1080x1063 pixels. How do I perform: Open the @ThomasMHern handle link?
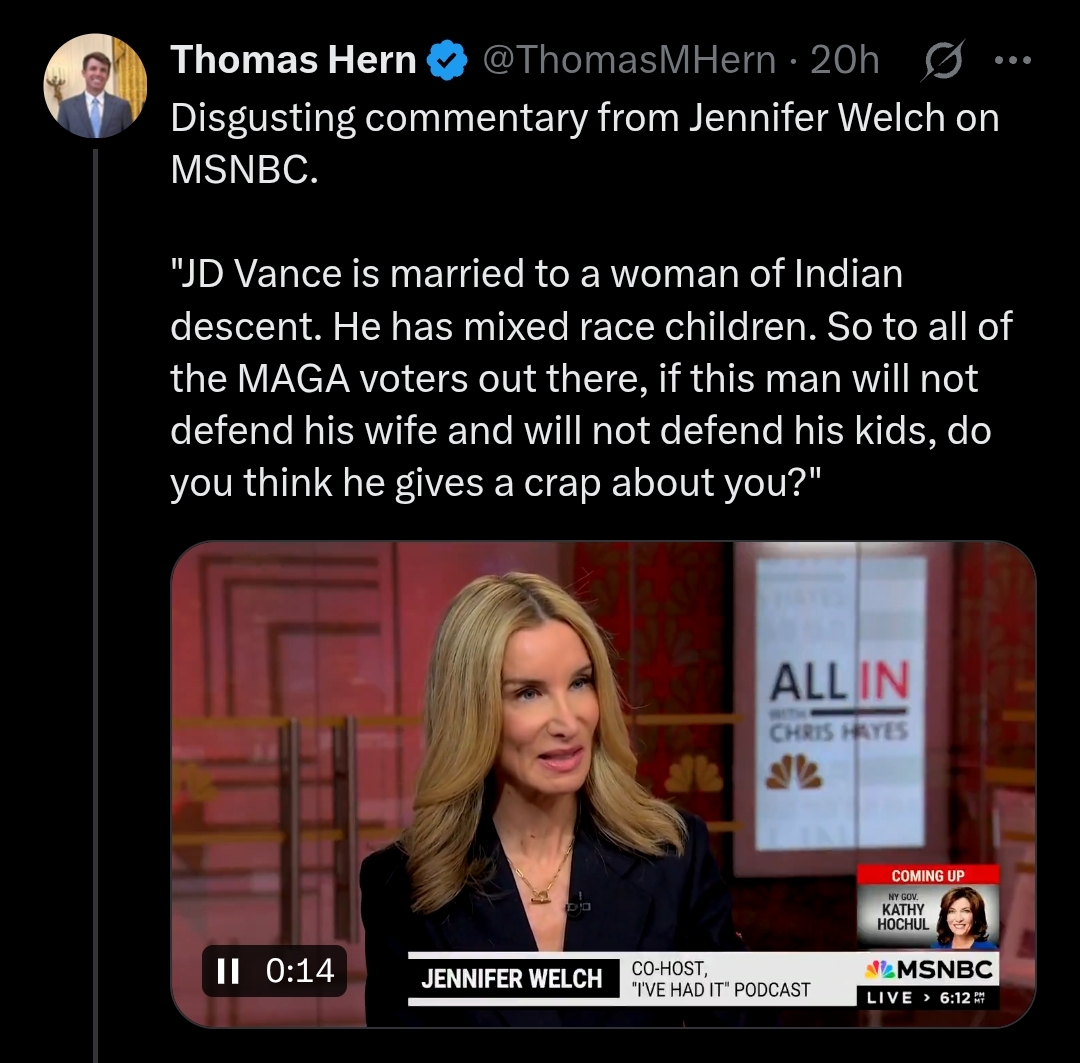629,60
